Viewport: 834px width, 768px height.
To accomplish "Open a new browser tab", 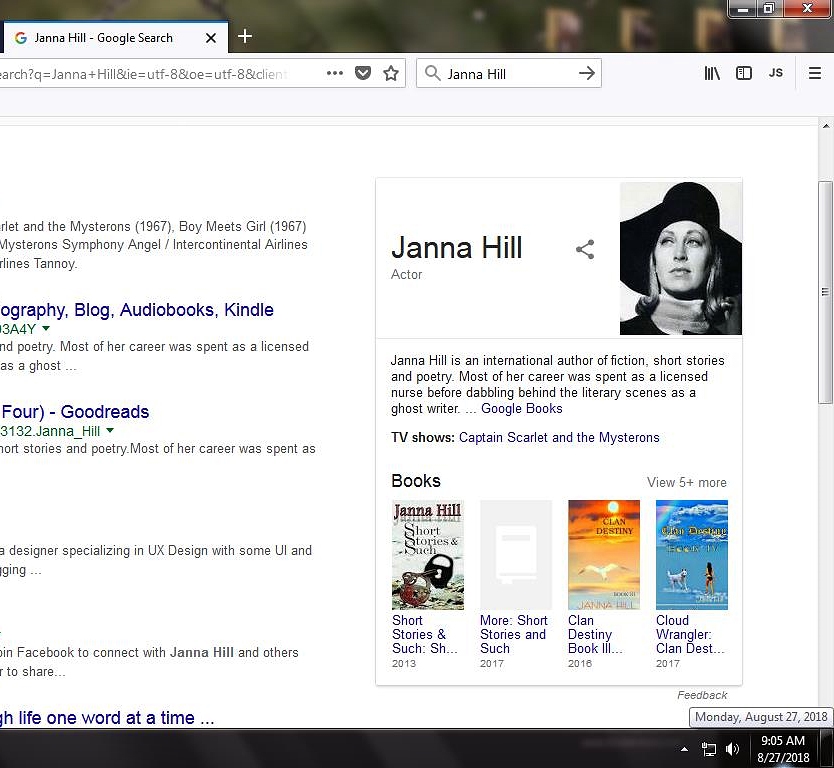I will click(245, 37).
